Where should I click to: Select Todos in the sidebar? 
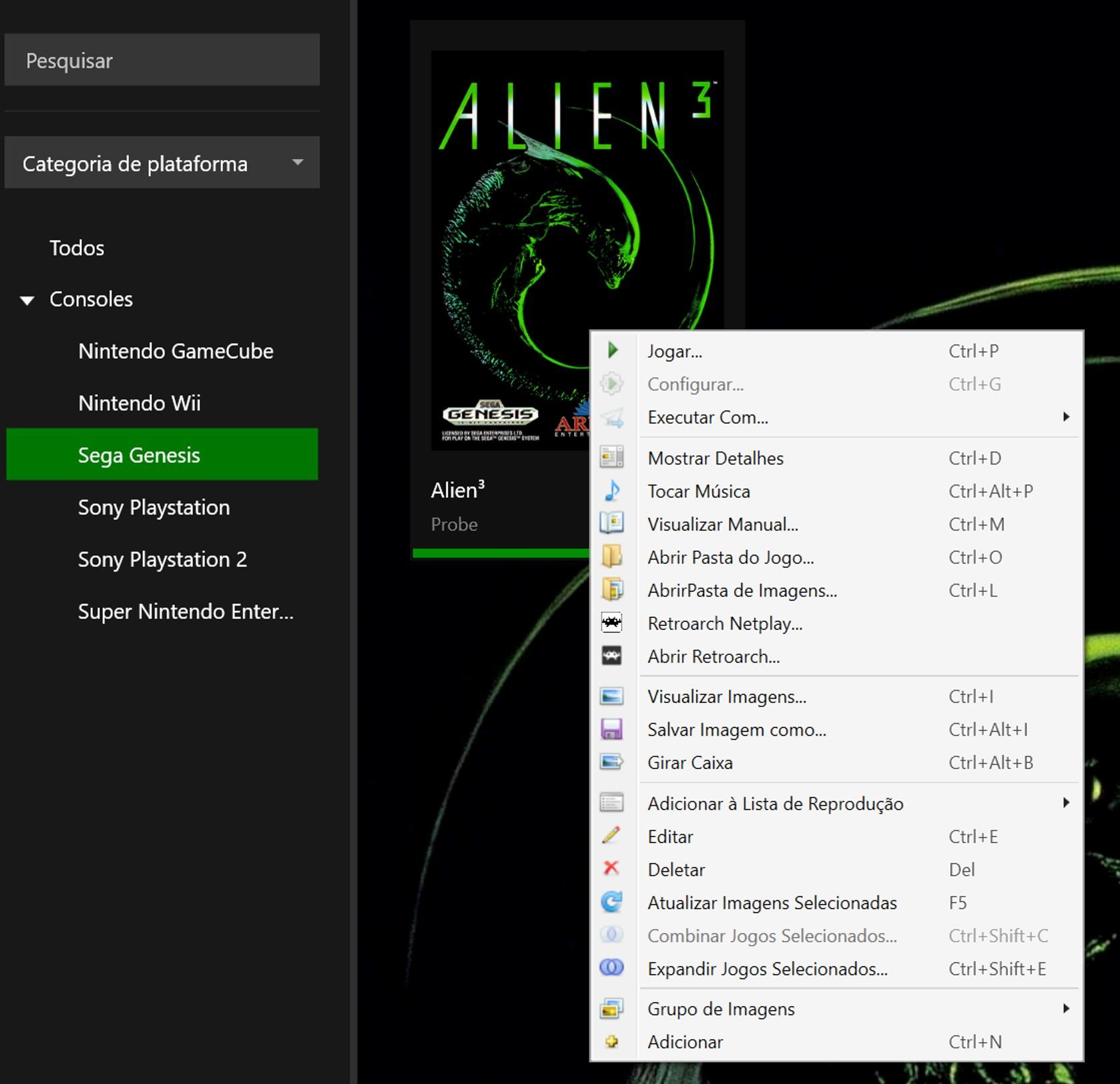click(77, 248)
